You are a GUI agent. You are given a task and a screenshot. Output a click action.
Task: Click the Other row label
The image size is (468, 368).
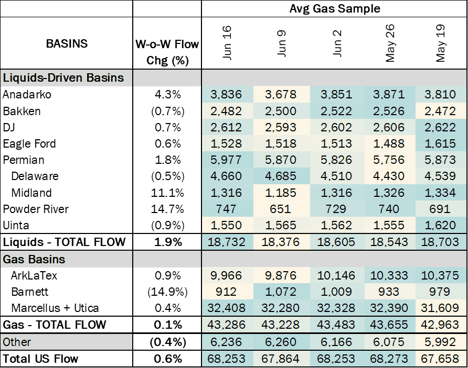click(17, 342)
